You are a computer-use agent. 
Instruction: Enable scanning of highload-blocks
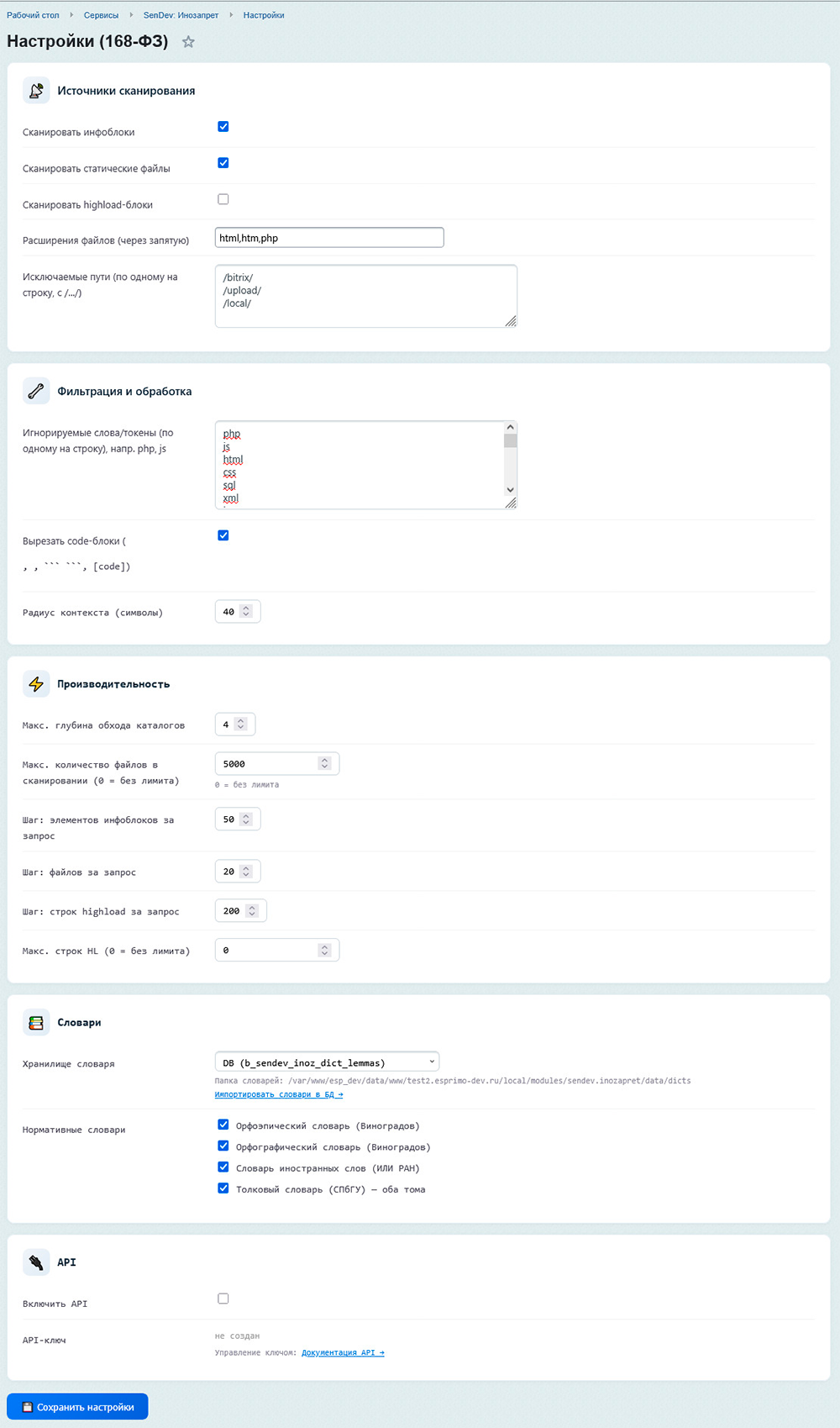pyautogui.click(x=223, y=199)
